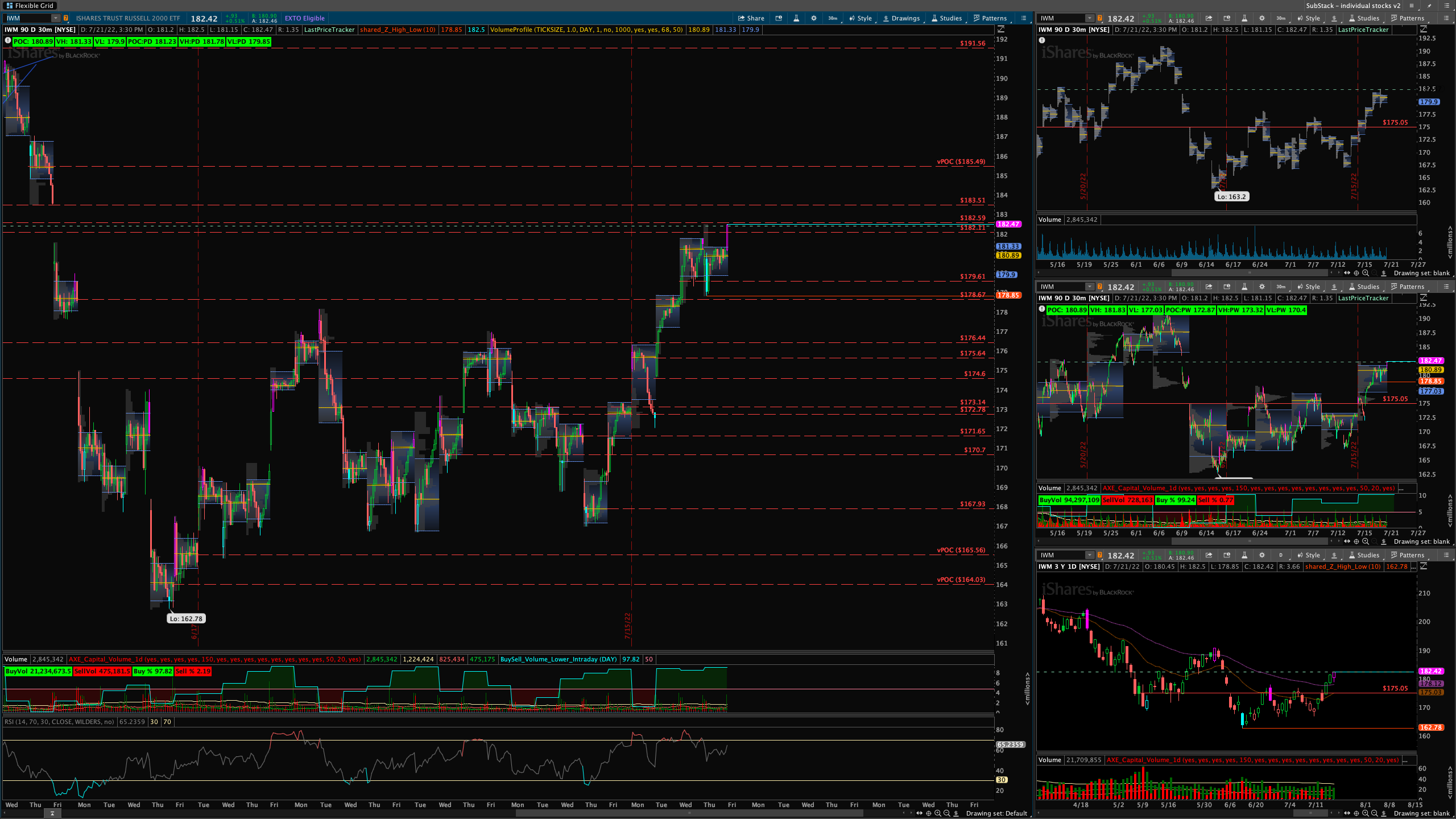This screenshot has height=819, width=1456.
Task: Open chart settings gear in main chart
Action: (x=814, y=18)
